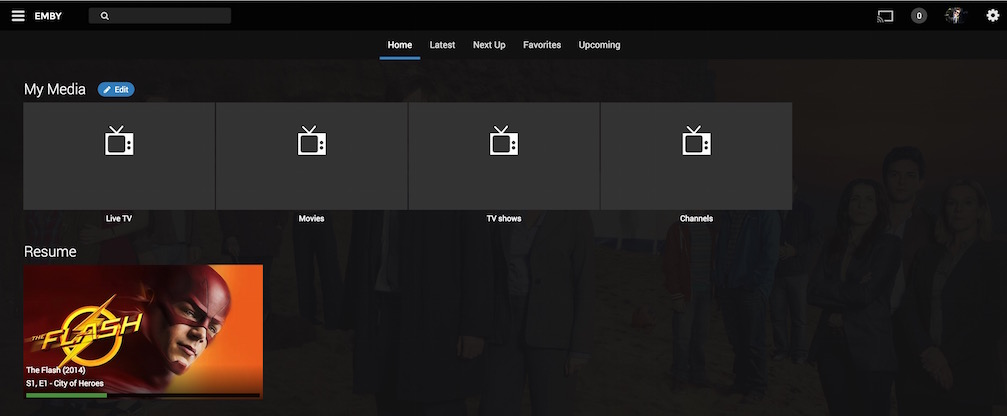
Task: Click the My Media heading
Action: pos(55,89)
